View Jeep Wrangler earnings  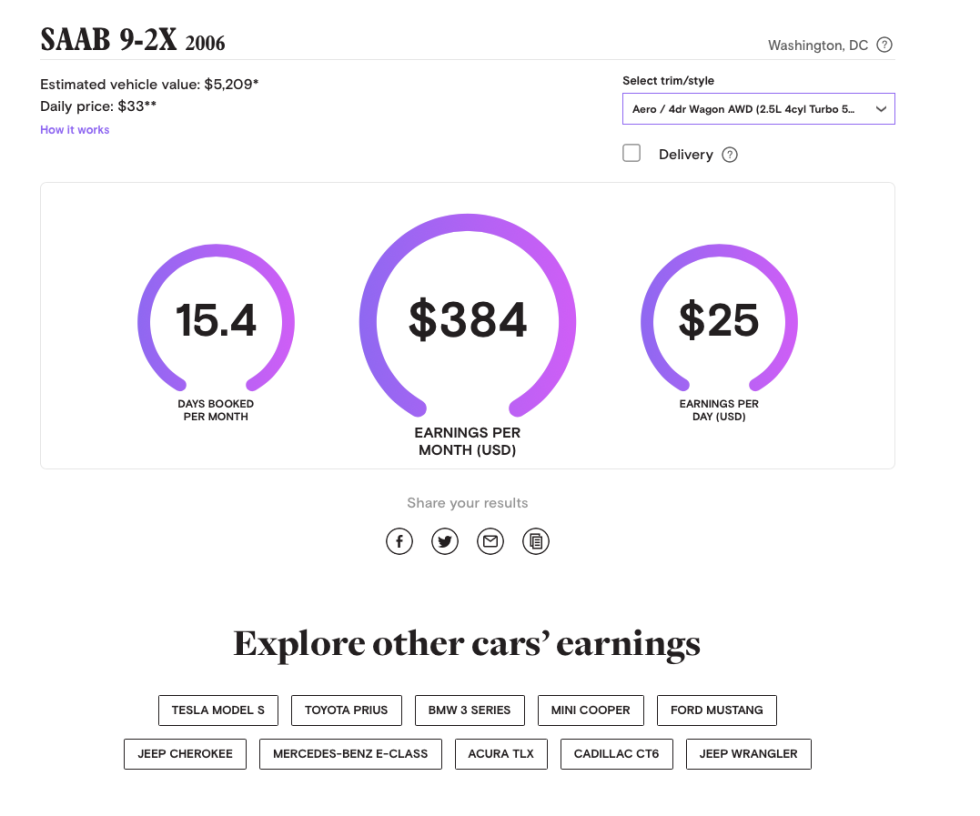pos(749,754)
